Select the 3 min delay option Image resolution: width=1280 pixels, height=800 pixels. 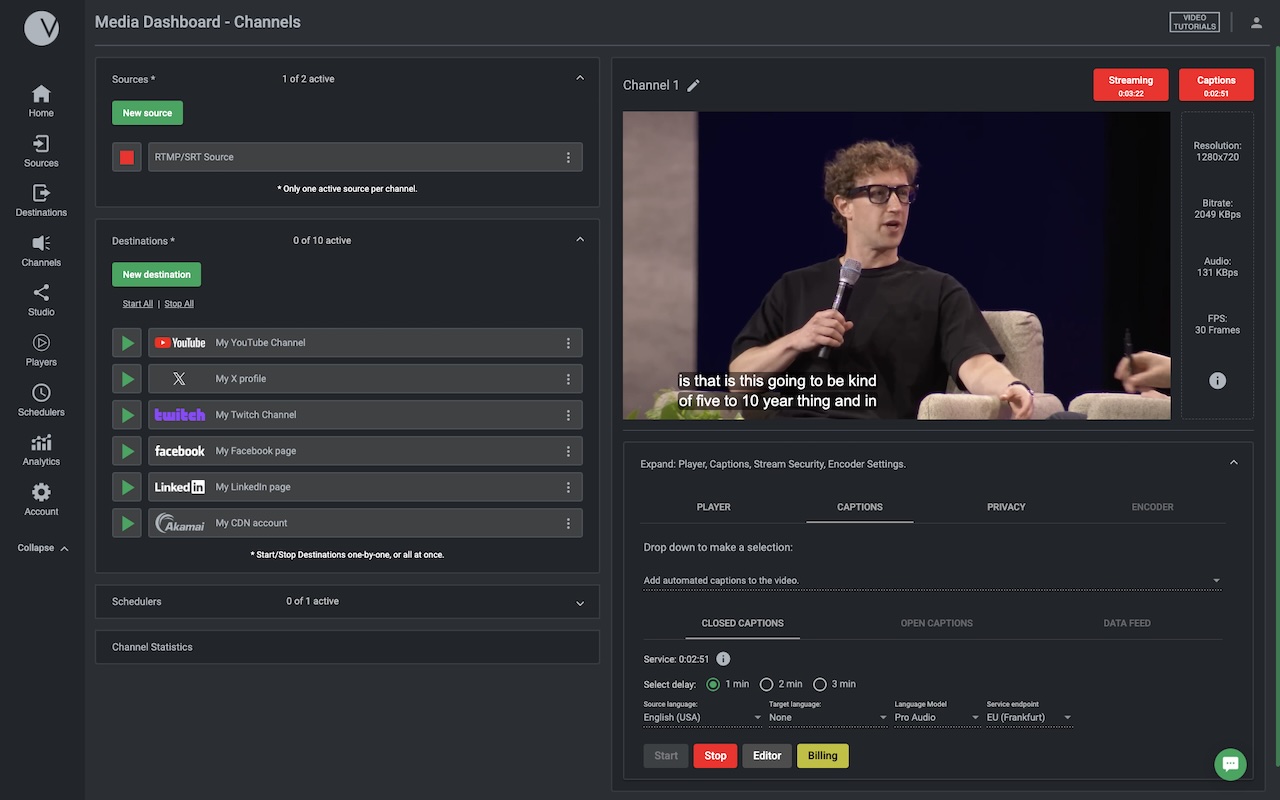point(820,685)
